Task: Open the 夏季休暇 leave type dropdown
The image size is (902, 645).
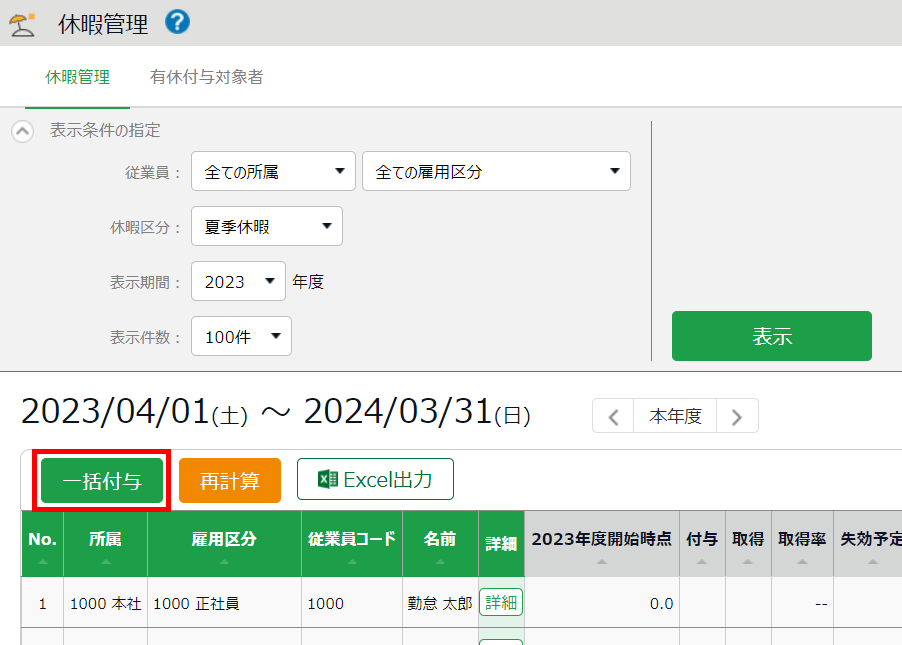Action: (267, 226)
